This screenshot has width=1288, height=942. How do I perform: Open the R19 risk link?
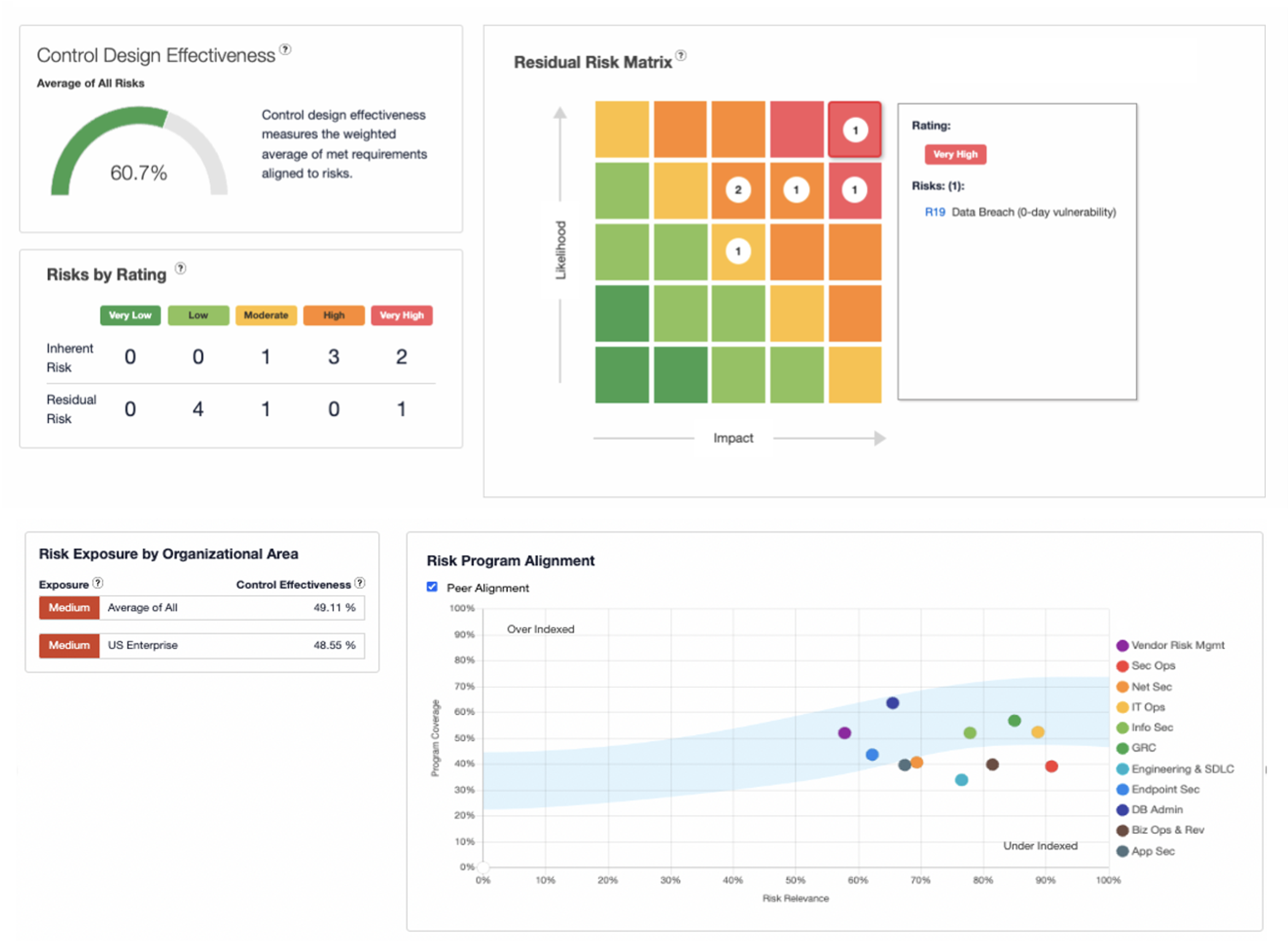[935, 212]
